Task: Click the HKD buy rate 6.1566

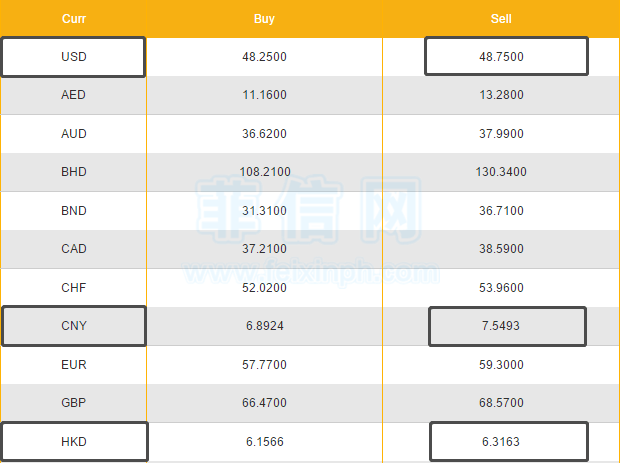Action: pos(264,442)
